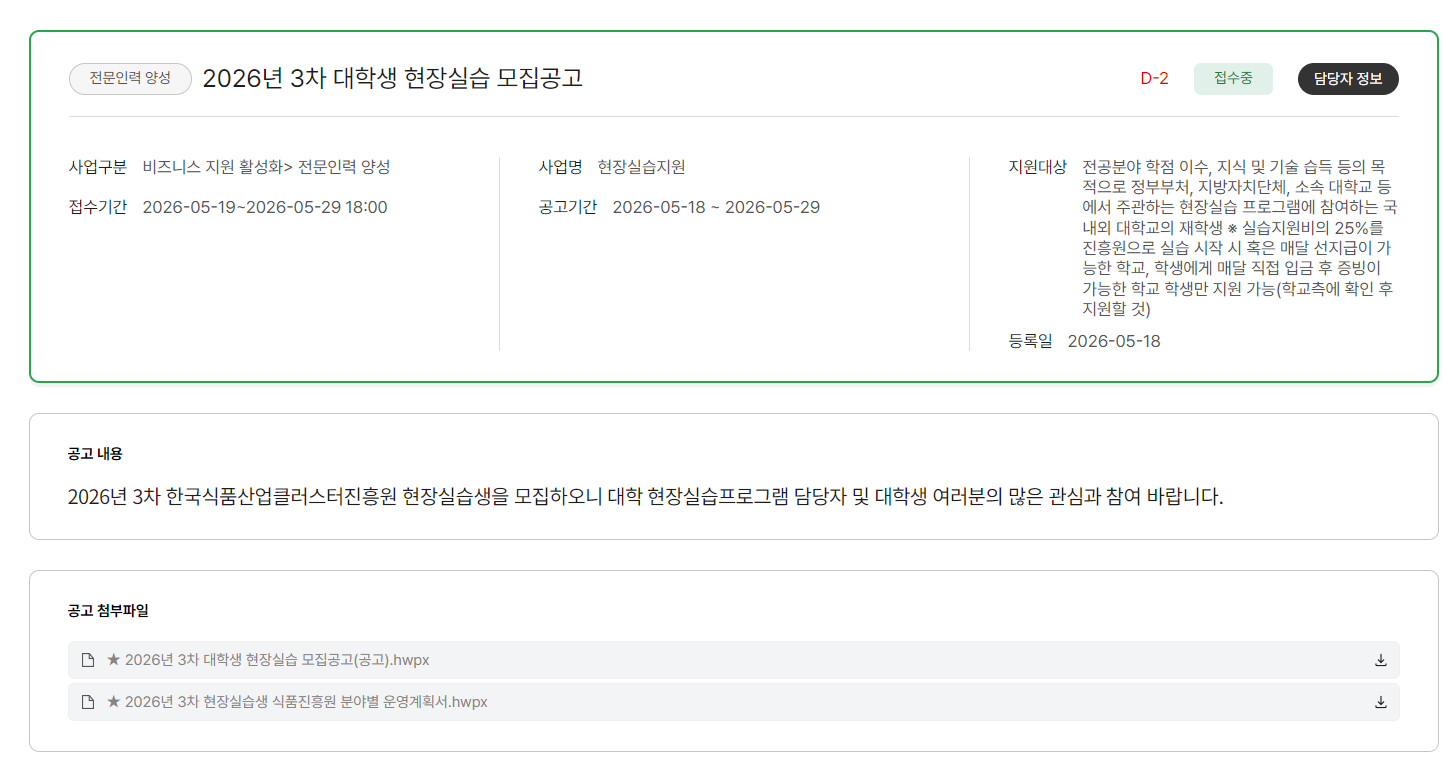Click the 접수기간 label
1444x762 pixels.
point(98,207)
